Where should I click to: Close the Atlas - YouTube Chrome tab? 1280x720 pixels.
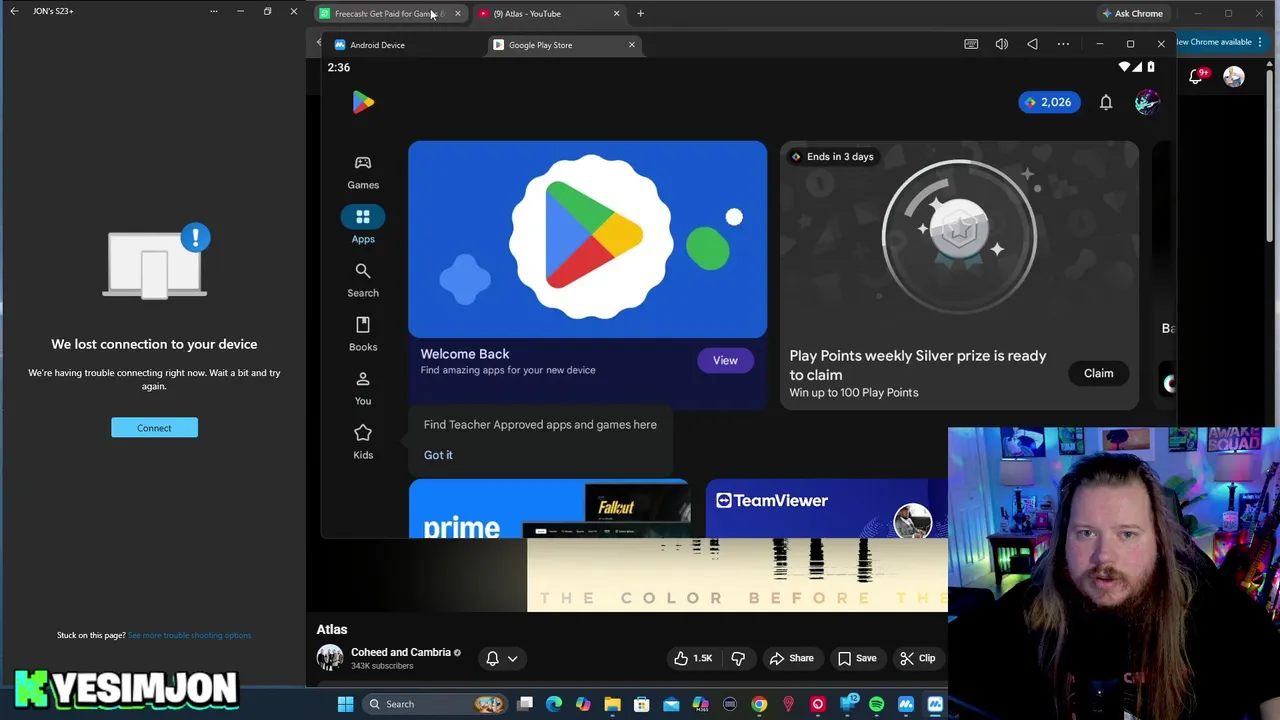tap(616, 14)
